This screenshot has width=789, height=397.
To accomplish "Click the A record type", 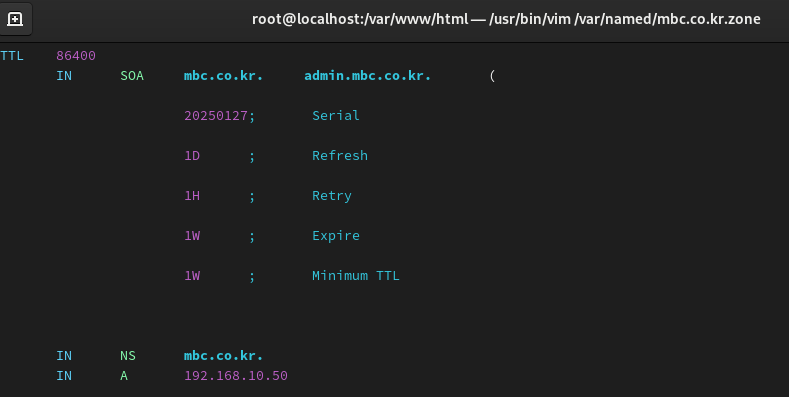I will (124, 376).
